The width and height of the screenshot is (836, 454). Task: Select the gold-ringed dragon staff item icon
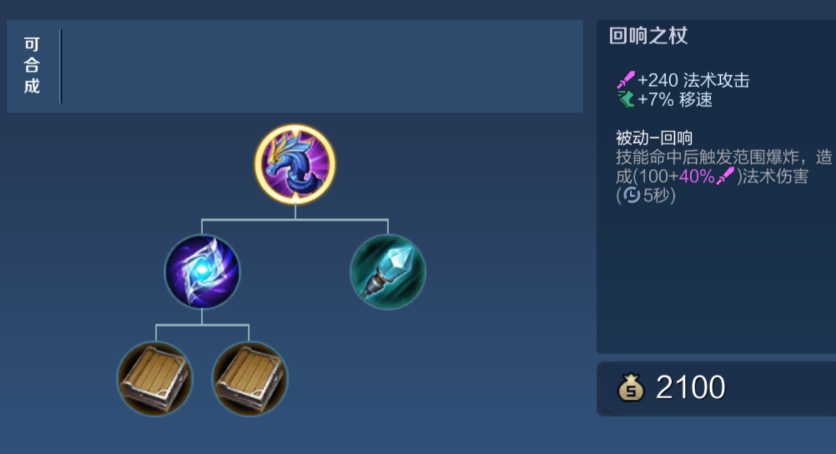(295, 165)
